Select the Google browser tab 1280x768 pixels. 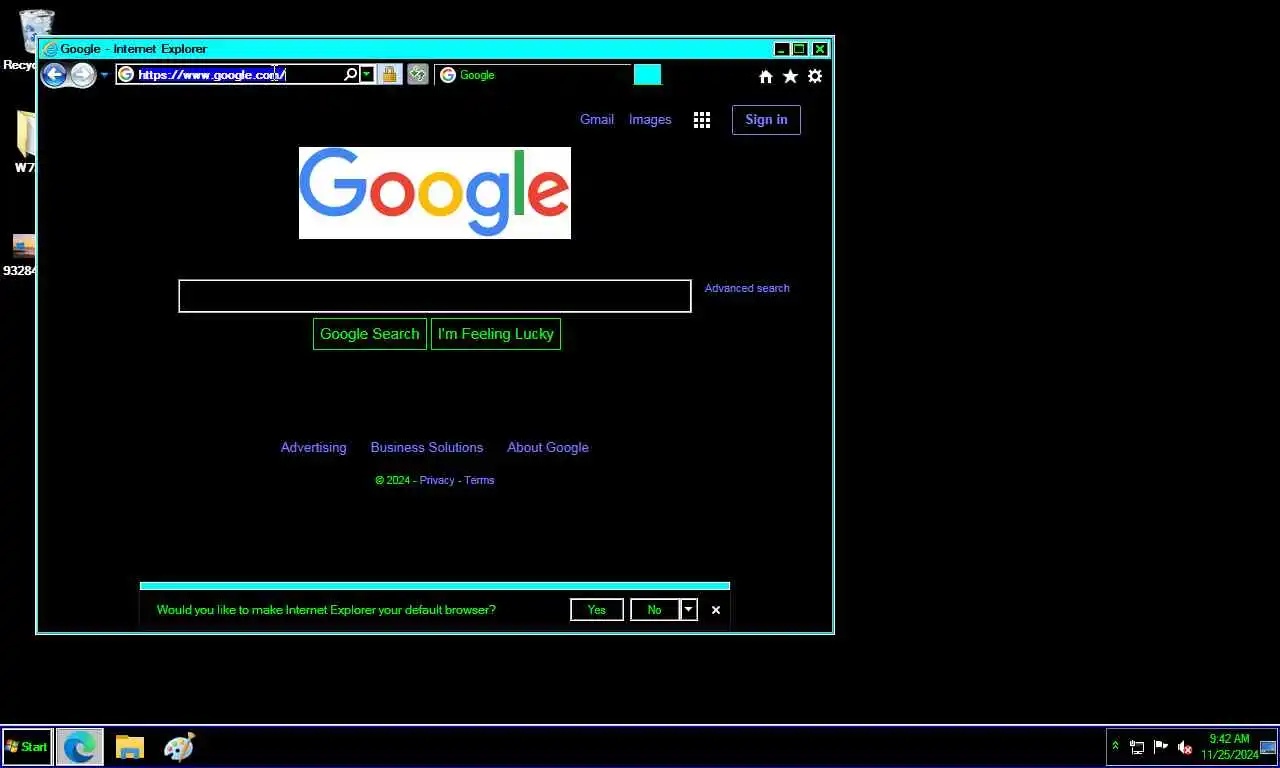(x=533, y=75)
